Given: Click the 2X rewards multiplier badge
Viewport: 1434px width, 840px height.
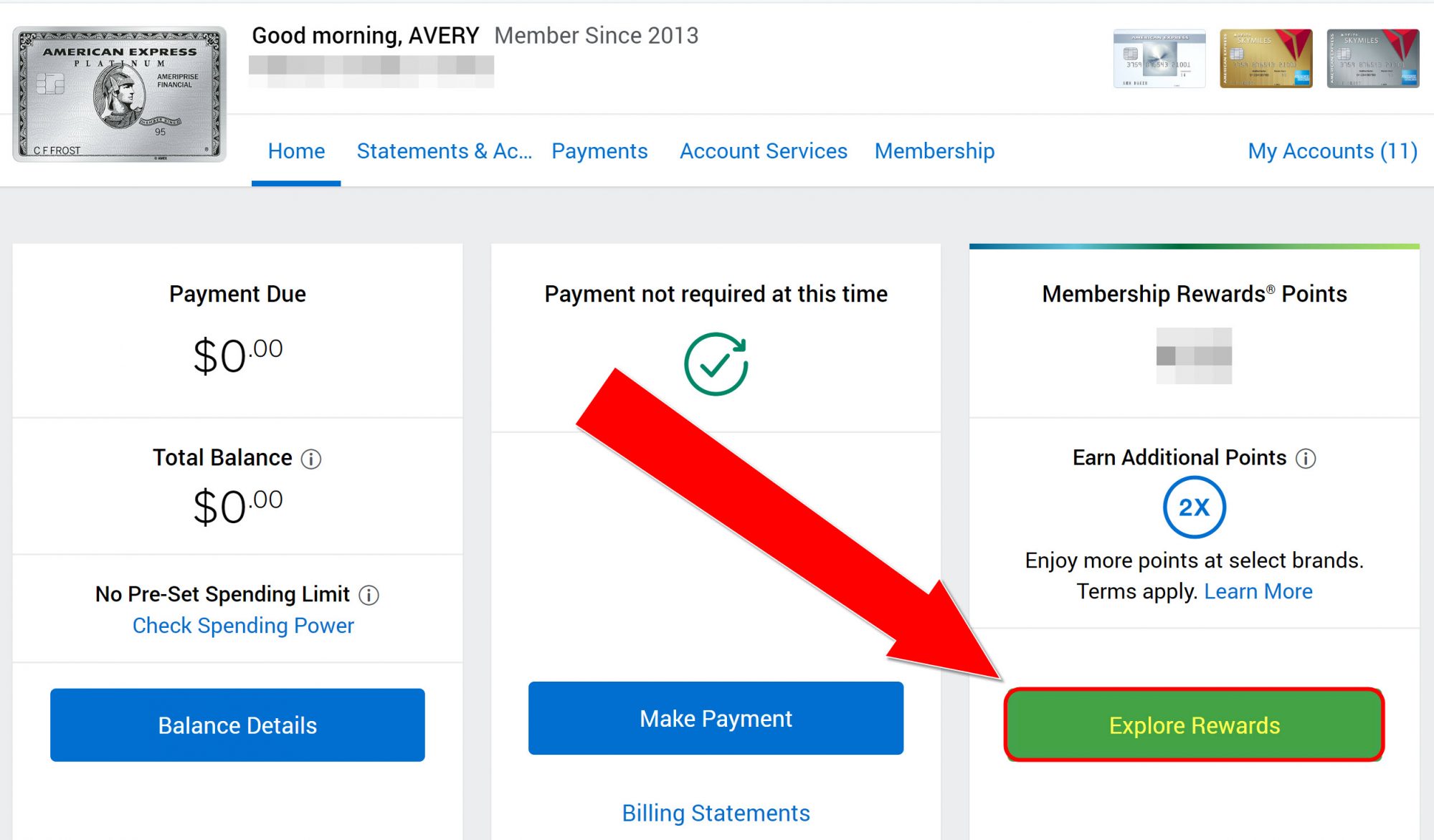Looking at the screenshot, I should point(1193,507).
